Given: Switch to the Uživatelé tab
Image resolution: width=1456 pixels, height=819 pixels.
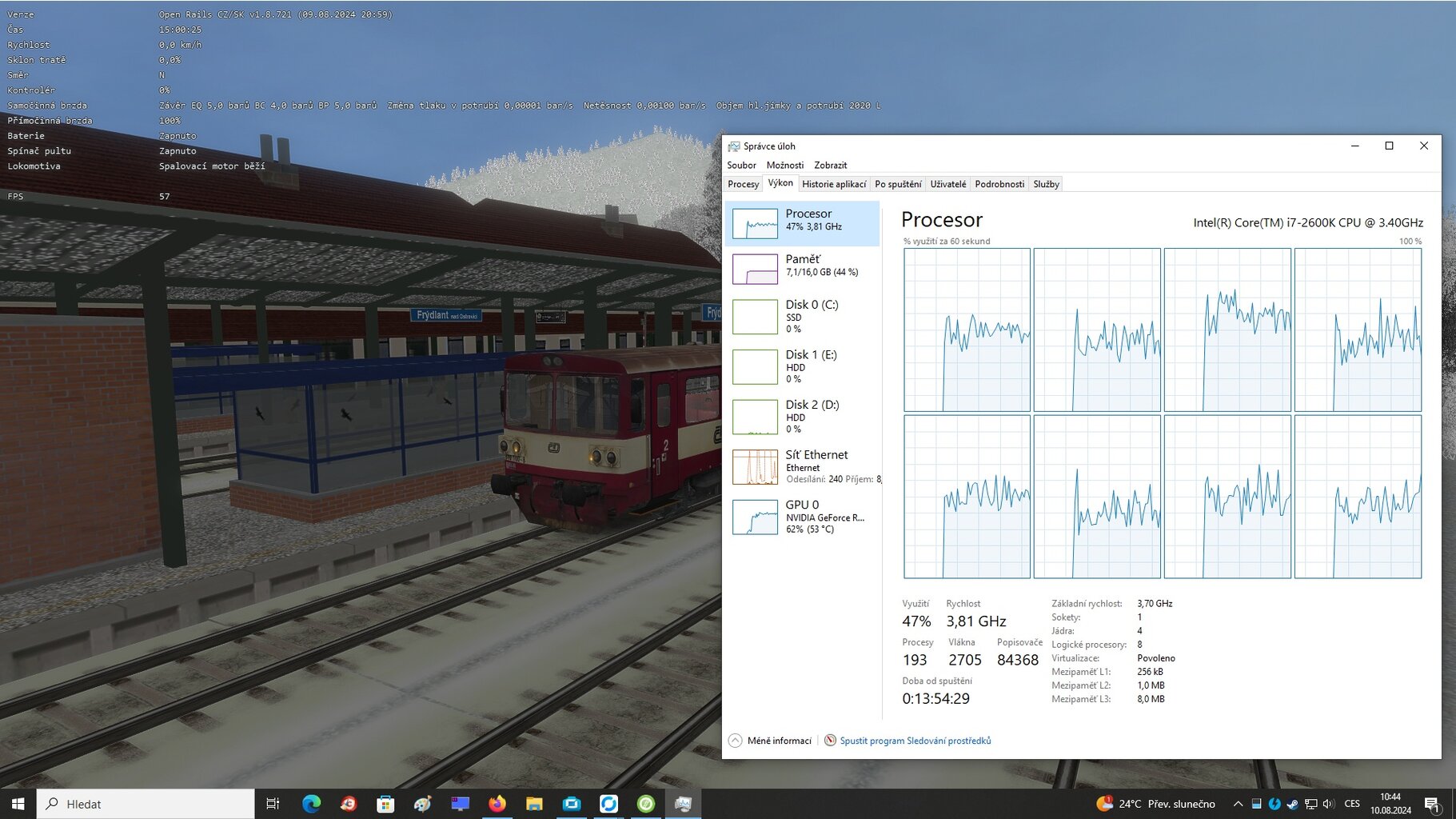Looking at the screenshot, I should 948,184.
